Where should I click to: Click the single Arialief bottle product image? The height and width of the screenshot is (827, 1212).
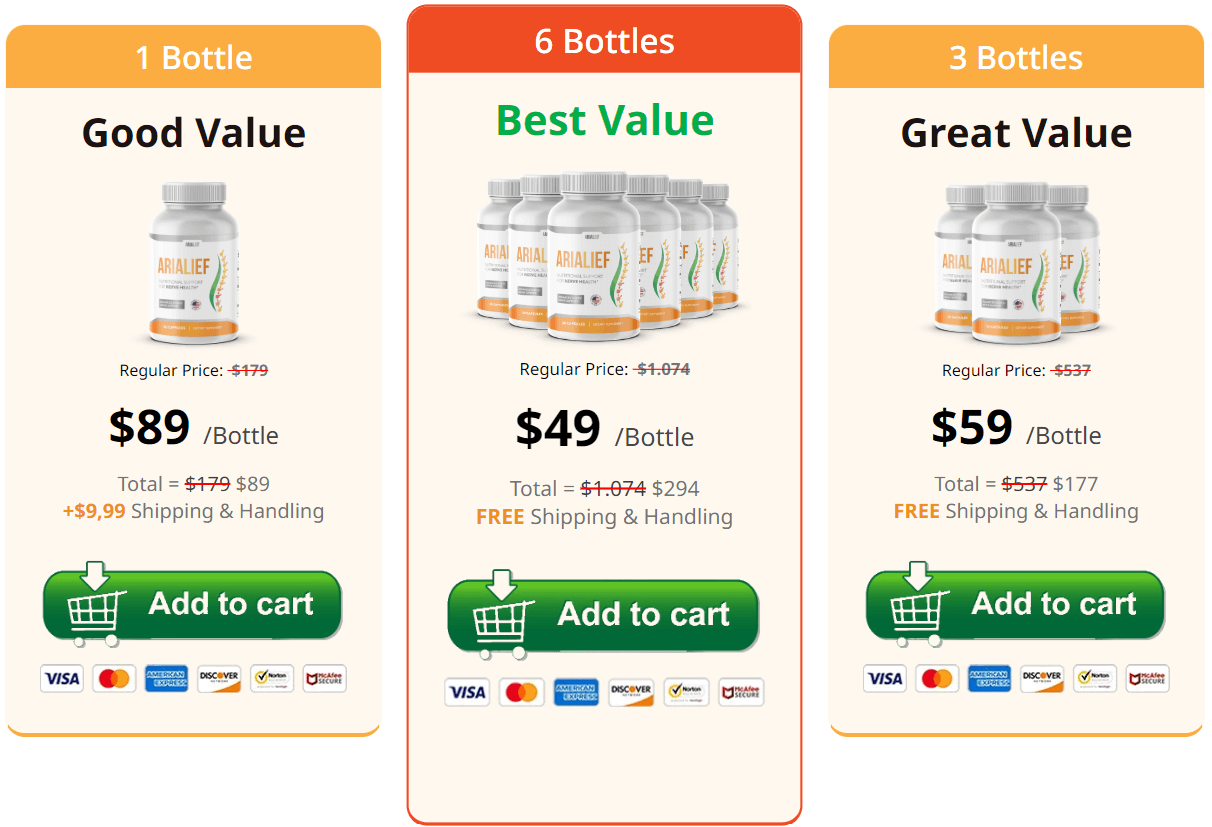(x=193, y=260)
